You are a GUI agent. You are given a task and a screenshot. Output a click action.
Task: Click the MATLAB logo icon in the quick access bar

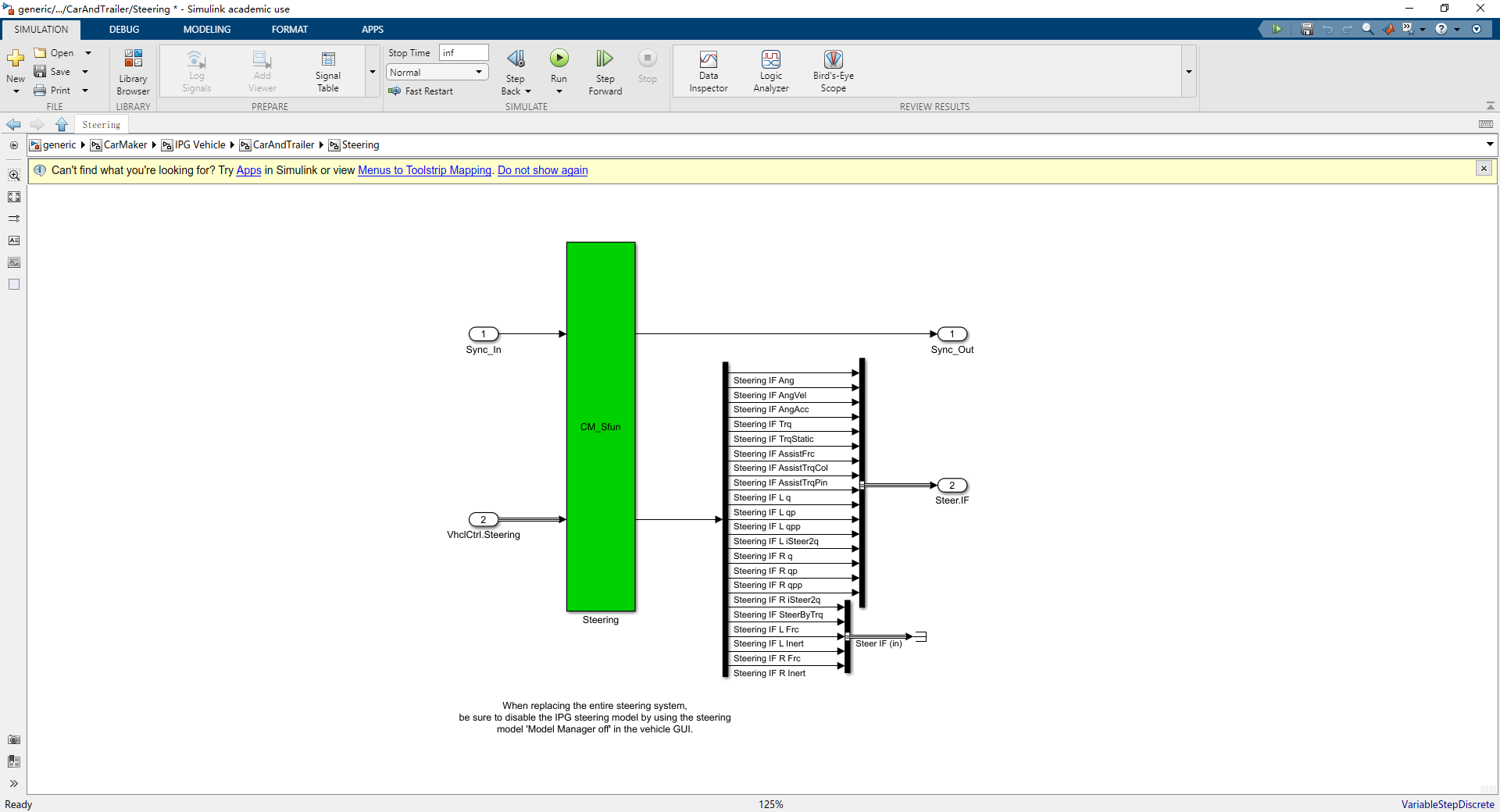[1388, 29]
